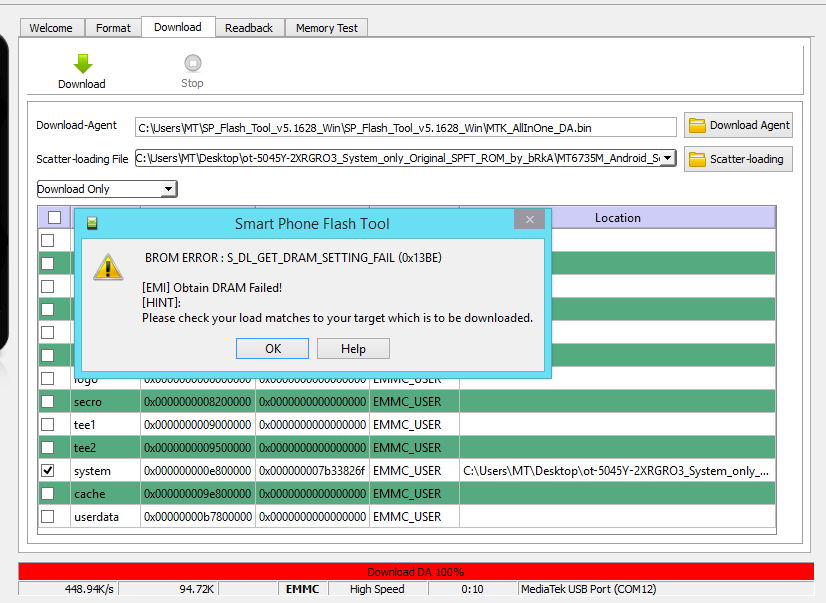
Task: Close the Smart Phone Flash Tool error dialog
Action: 530,220
